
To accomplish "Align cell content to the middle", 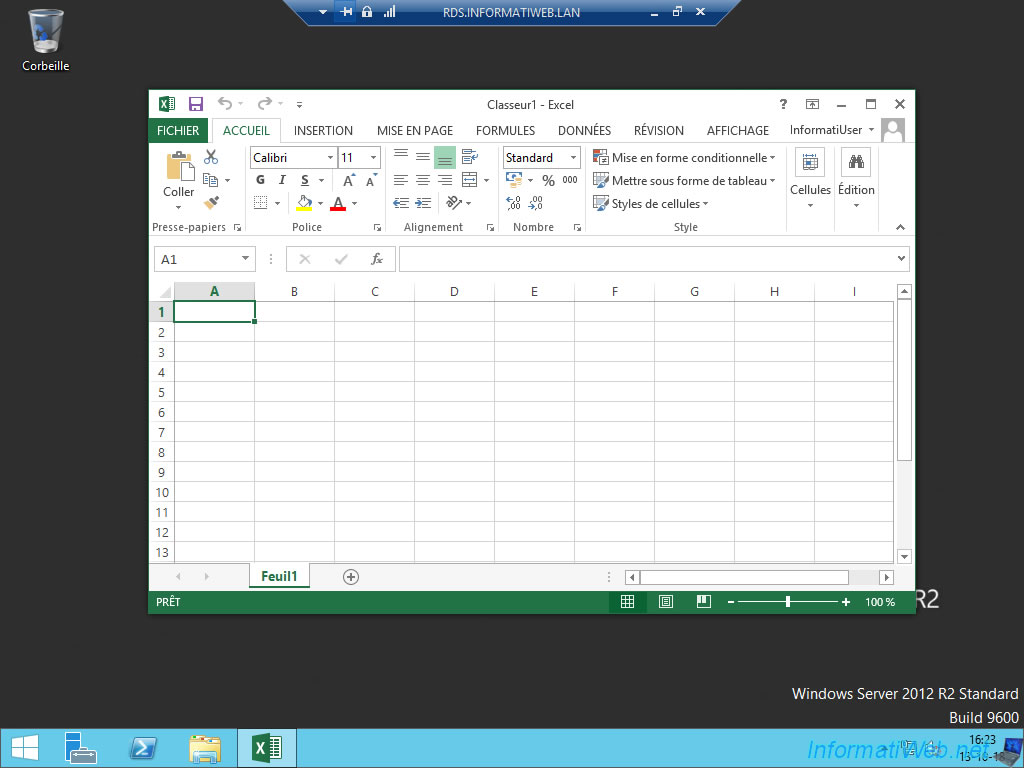I will 423,157.
